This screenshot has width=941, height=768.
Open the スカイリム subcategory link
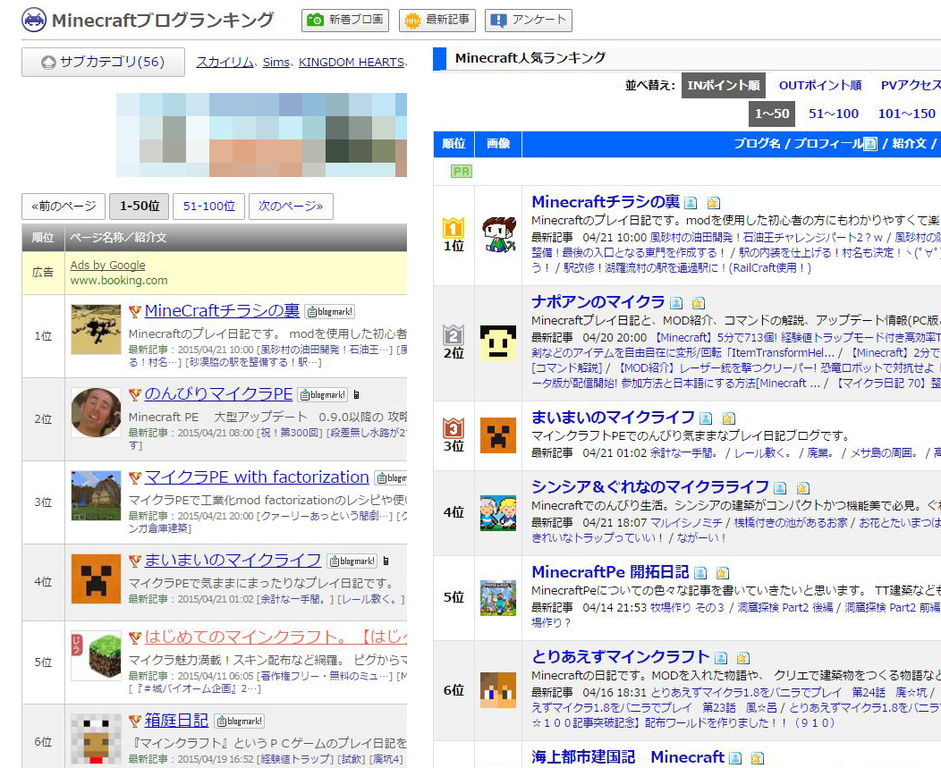(x=225, y=62)
